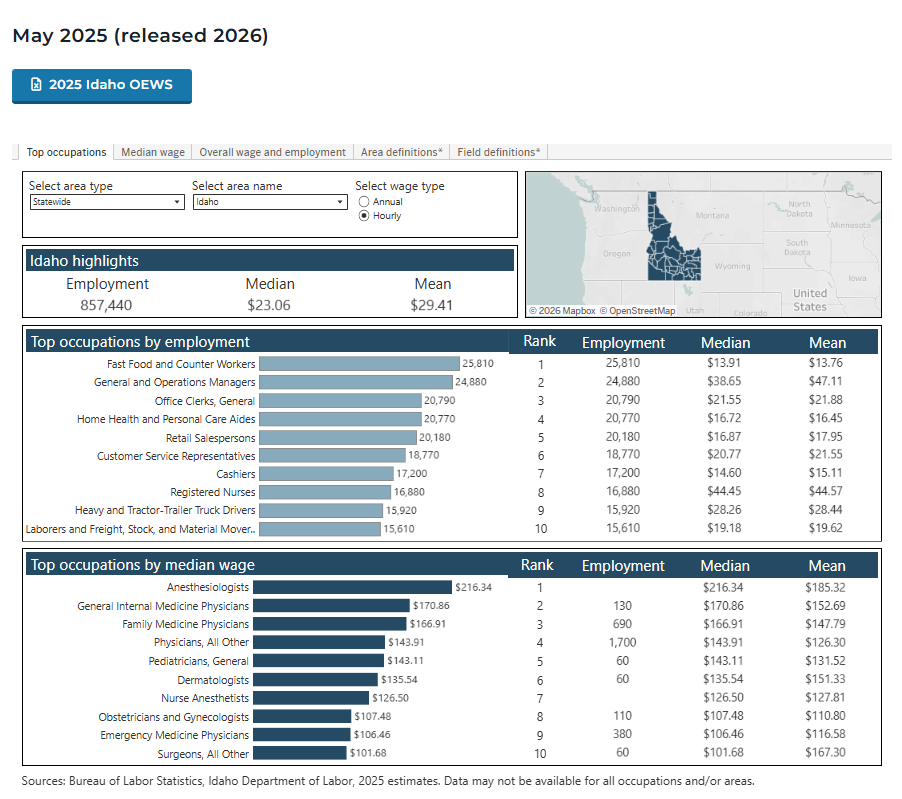Viewport: 902px width, 799px height.
Task: Click the Registered Nurses label
Action: [x=213, y=492]
